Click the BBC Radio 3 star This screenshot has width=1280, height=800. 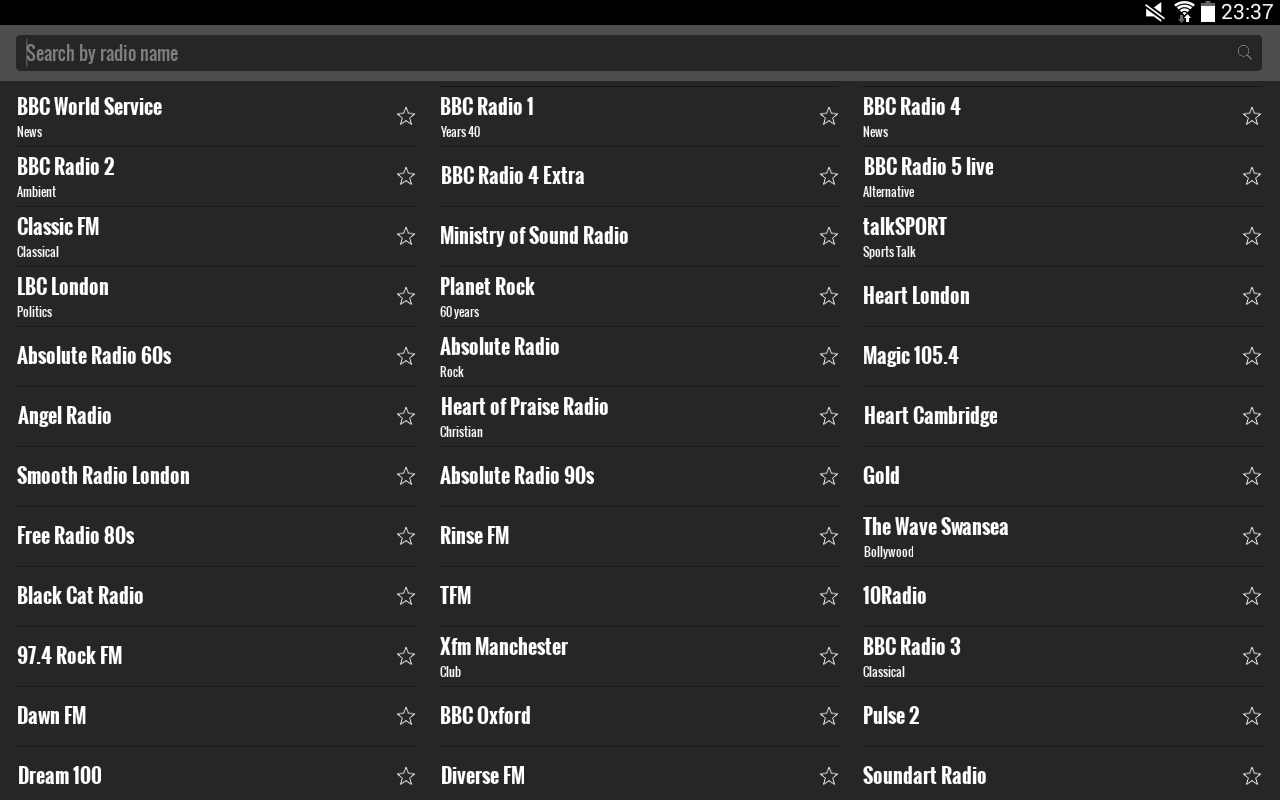pyautogui.click(x=1252, y=656)
